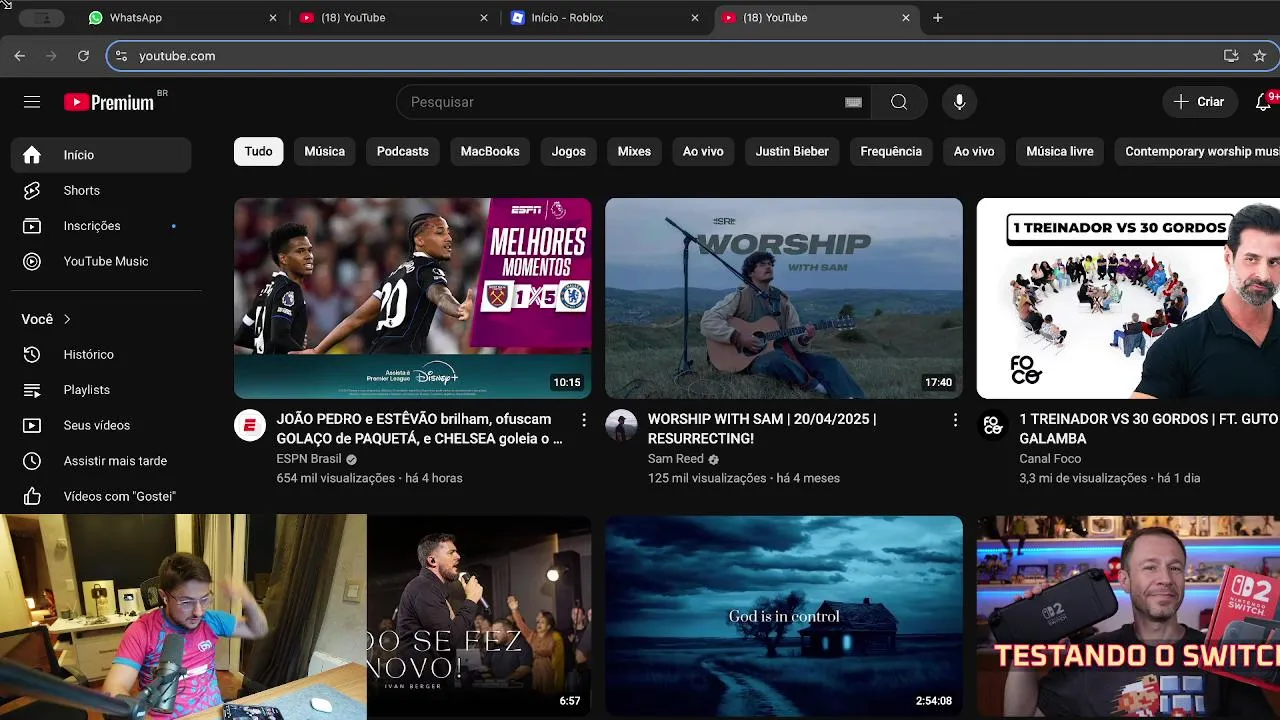Open YouTube Music from the sidebar
This screenshot has height=720, width=1280.
tap(101, 261)
